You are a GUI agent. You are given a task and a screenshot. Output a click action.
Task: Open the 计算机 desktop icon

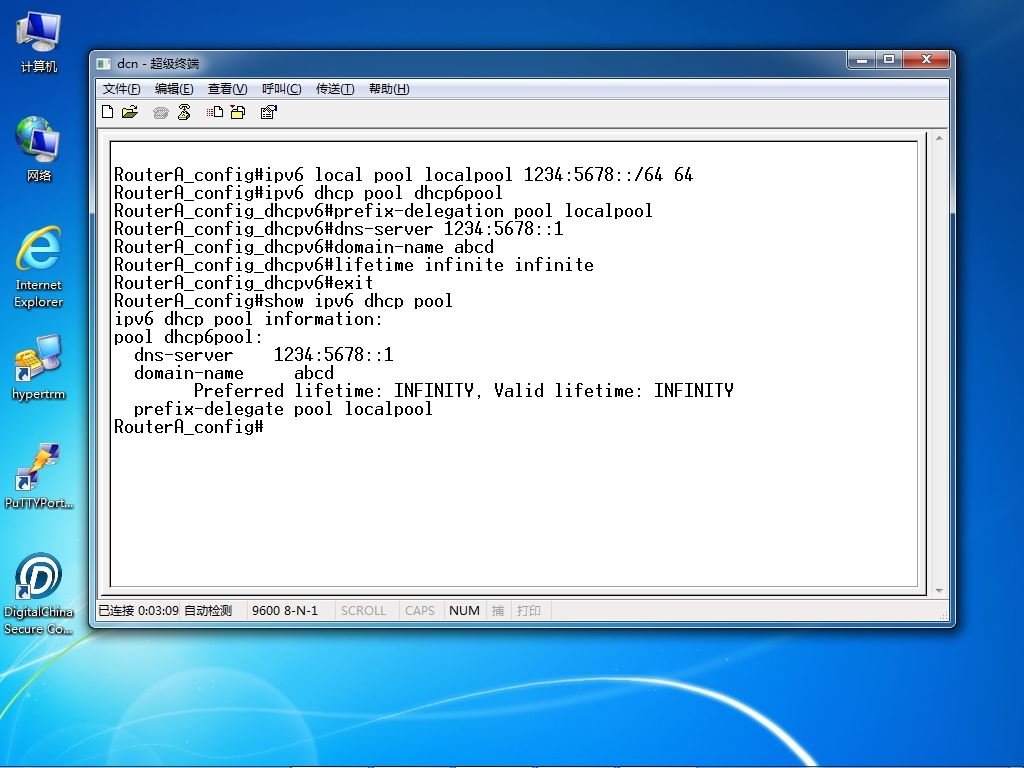click(x=39, y=42)
